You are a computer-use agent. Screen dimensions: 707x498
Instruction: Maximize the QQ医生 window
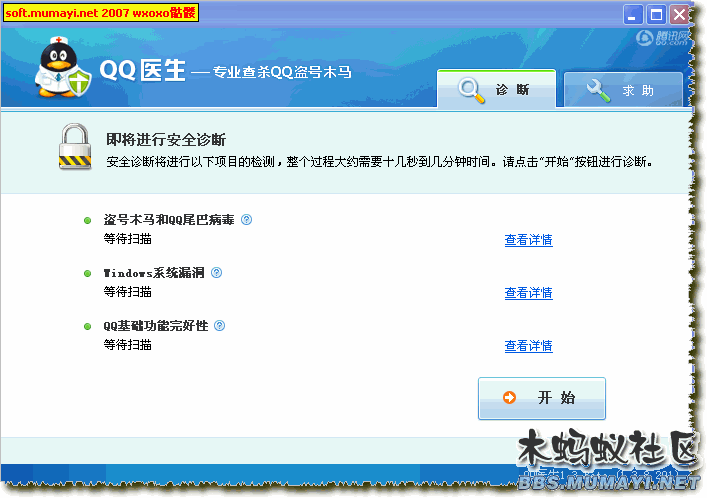tap(656, 15)
